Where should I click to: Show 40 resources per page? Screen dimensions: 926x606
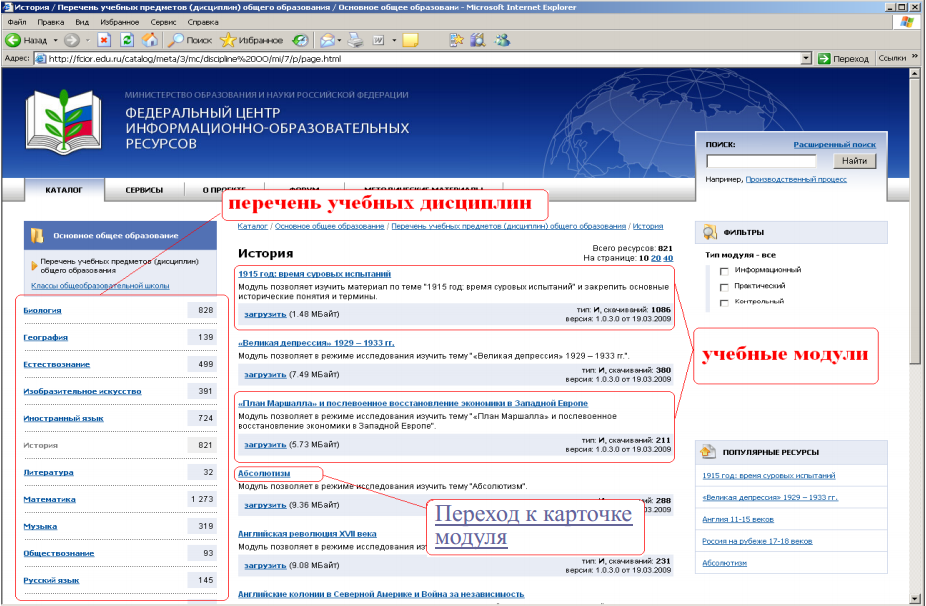click(x=668, y=258)
